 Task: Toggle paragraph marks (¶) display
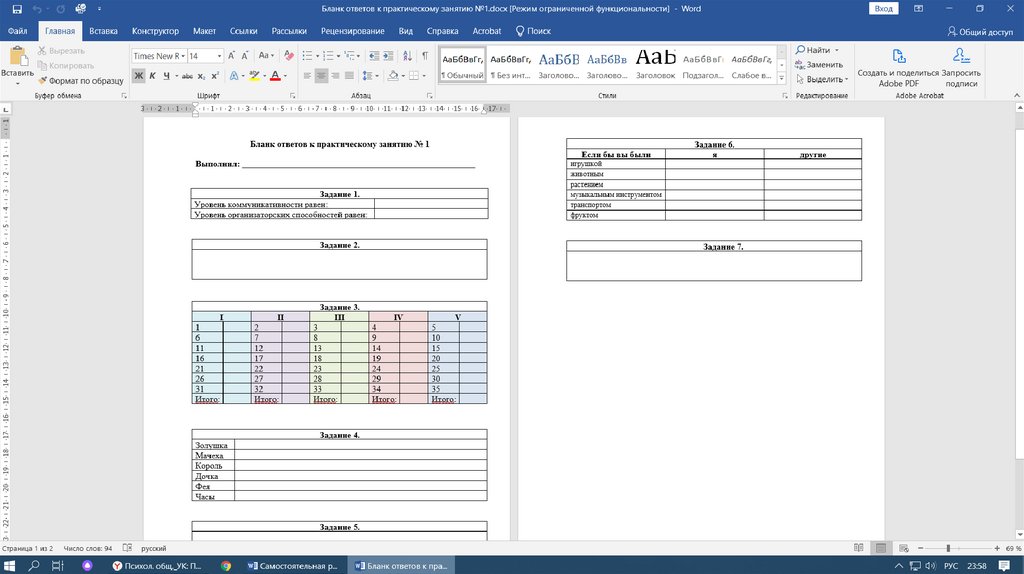[x=425, y=56]
